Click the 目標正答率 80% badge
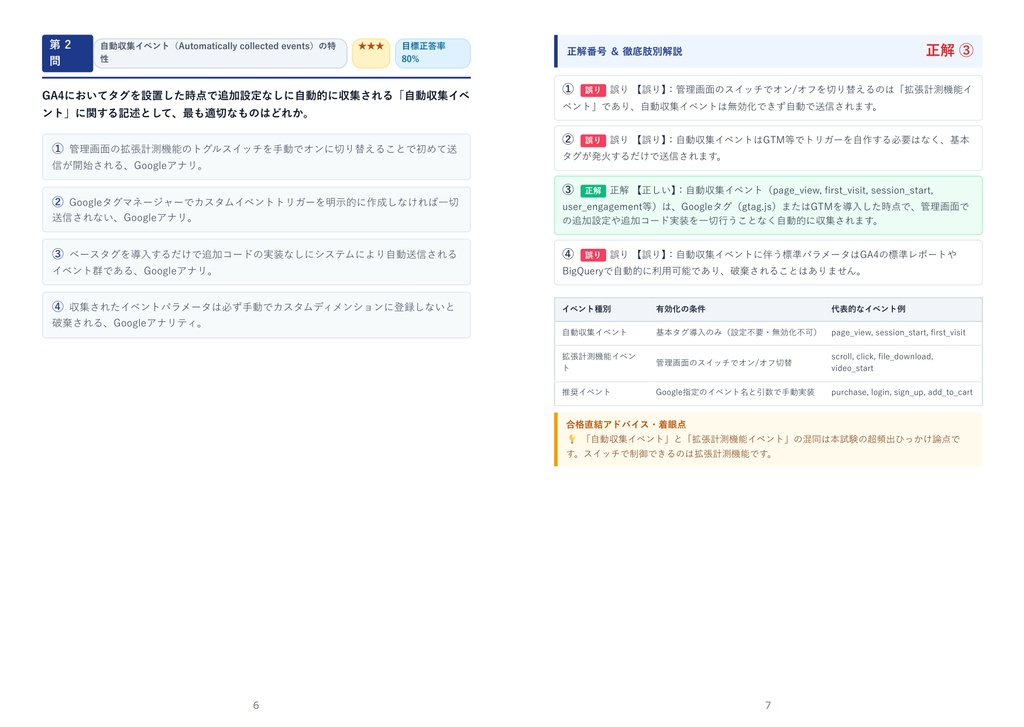Screen dimensions: 1024x727 (x=432, y=53)
